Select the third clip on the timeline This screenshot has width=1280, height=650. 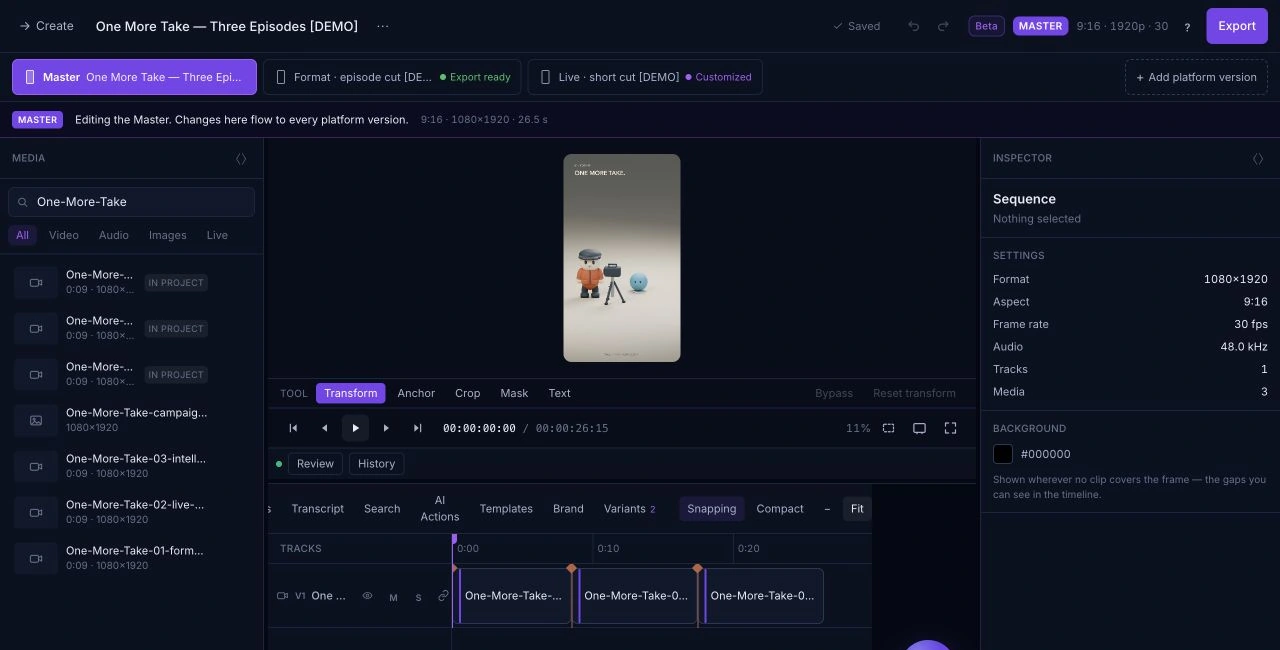click(764, 596)
